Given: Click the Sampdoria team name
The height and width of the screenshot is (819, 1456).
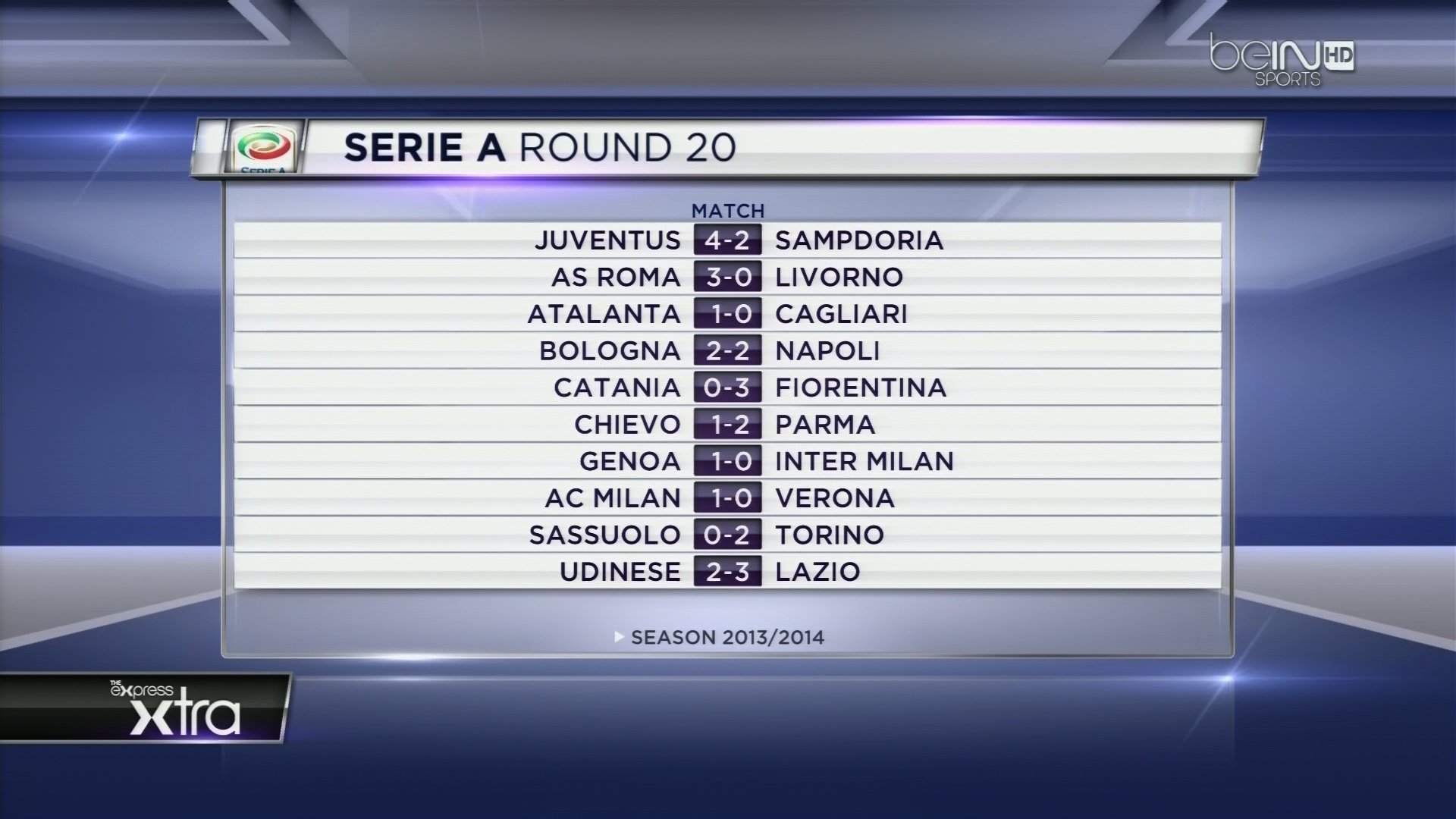Looking at the screenshot, I should pyautogui.click(x=859, y=240).
